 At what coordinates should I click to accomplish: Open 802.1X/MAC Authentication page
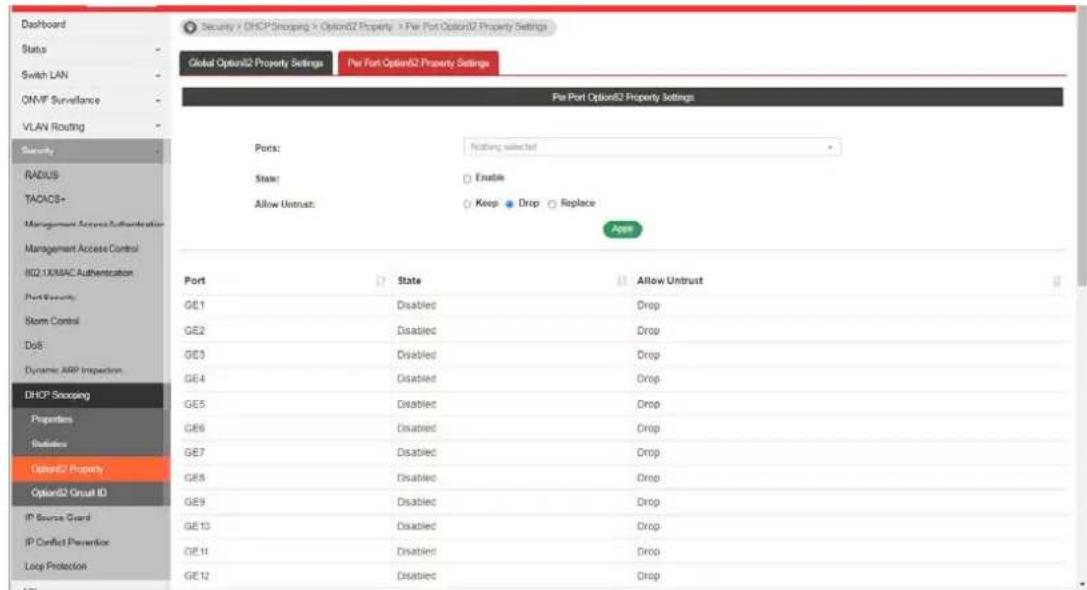click(x=78, y=273)
